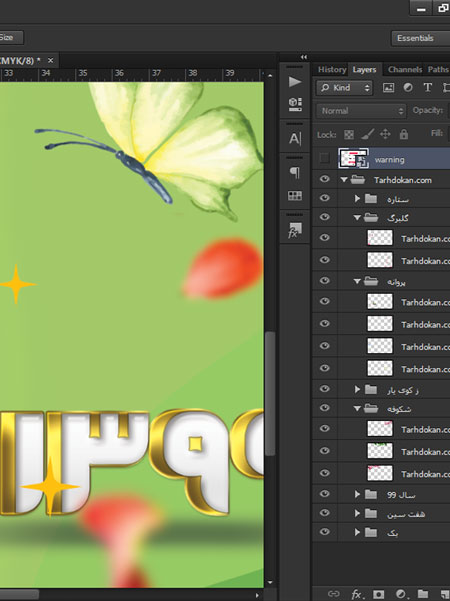450x601 pixels.
Task: Click the vertical scrollbar down arrow
Action: pos(270,583)
